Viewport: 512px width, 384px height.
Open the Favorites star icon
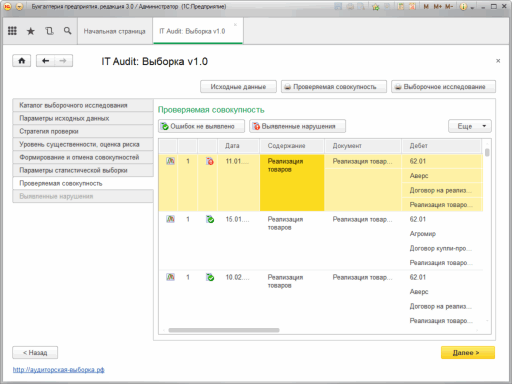(x=31, y=31)
